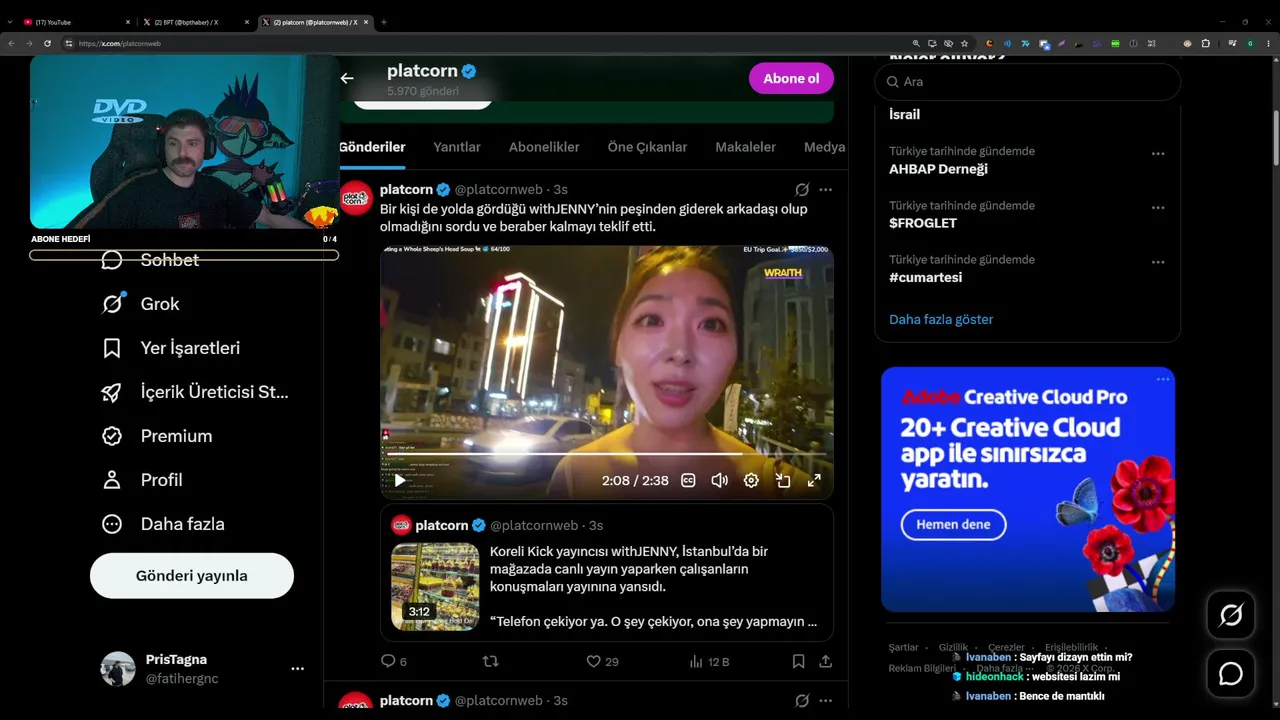Image resolution: width=1280 pixels, height=720 pixels.
Task: Open more options for AHBAP Derneği trend
Action: click(1158, 154)
